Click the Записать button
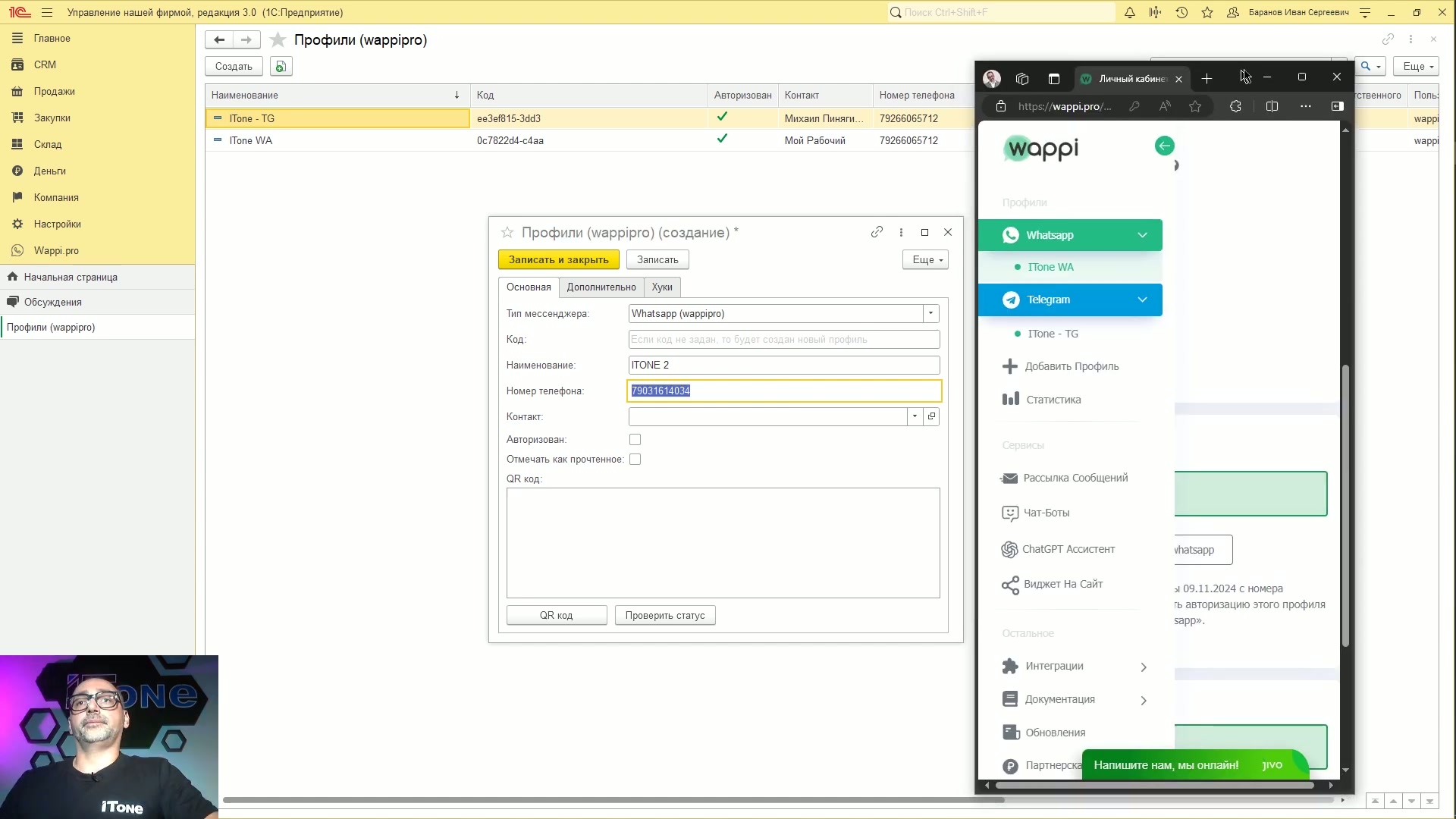 click(657, 259)
